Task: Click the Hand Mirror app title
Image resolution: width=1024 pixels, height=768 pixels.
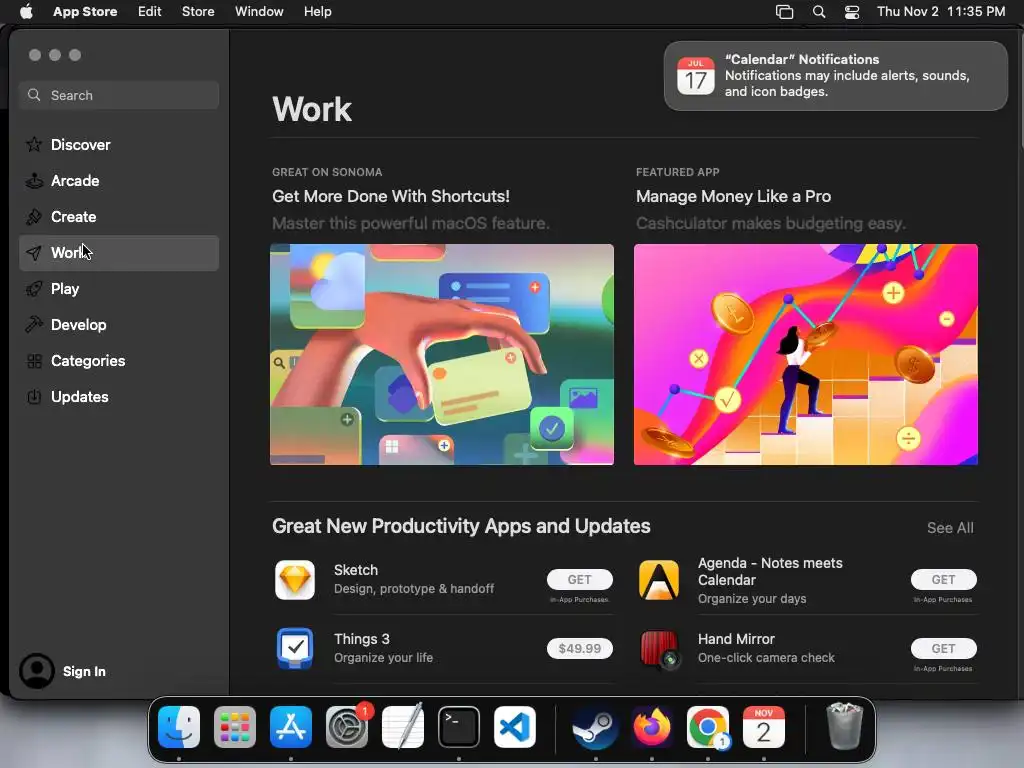Action: [736, 639]
